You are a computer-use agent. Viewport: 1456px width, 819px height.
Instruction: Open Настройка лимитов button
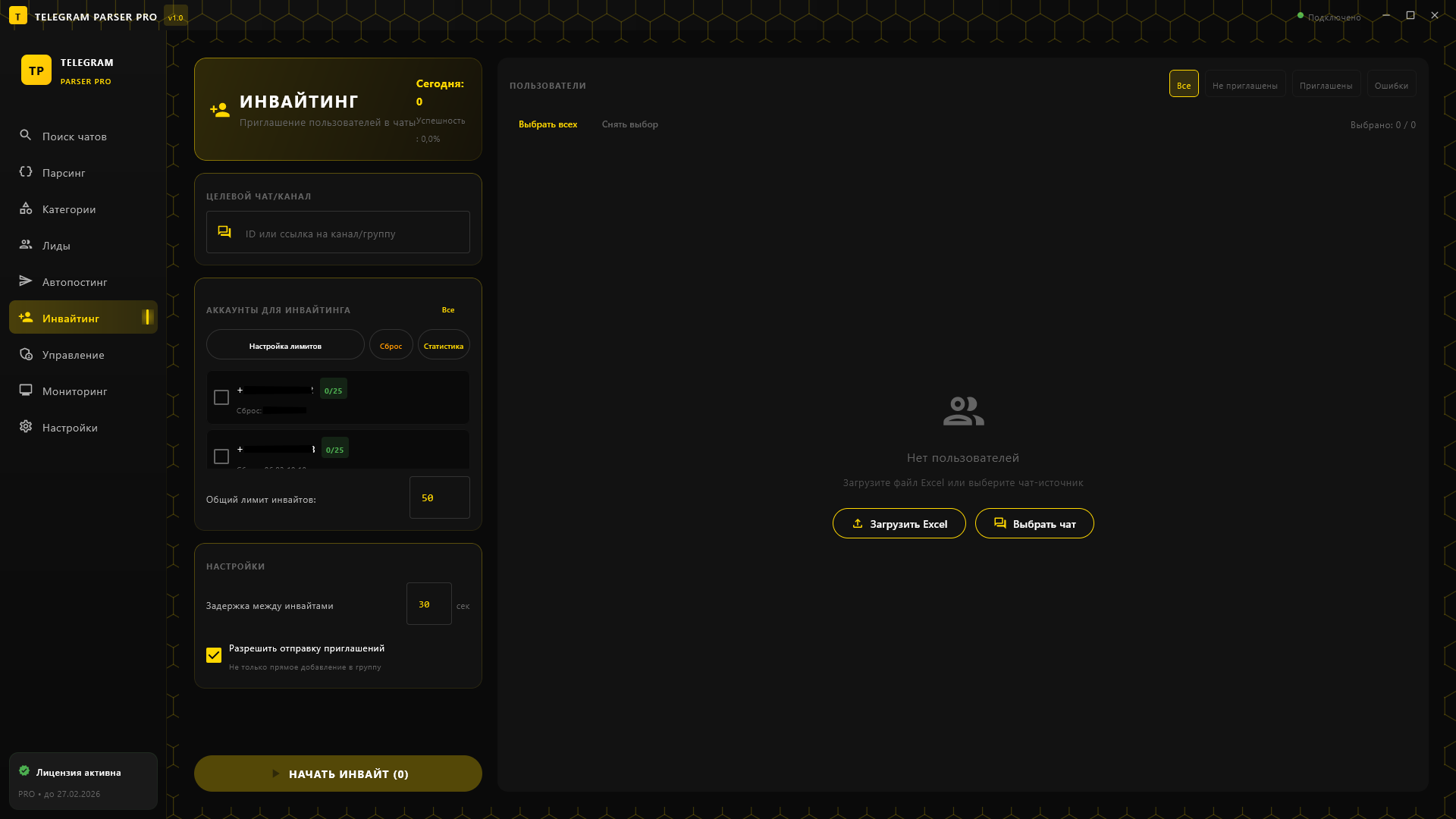[285, 346]
